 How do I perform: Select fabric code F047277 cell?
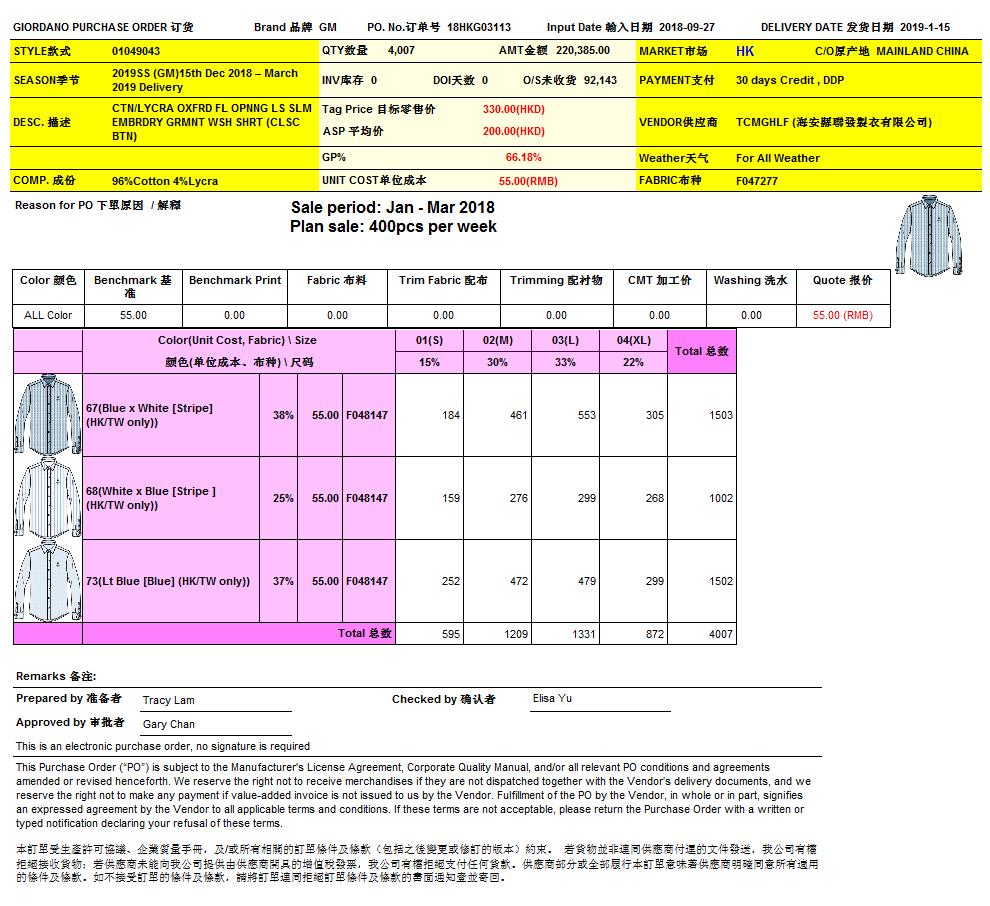click(x=757, y=181)
